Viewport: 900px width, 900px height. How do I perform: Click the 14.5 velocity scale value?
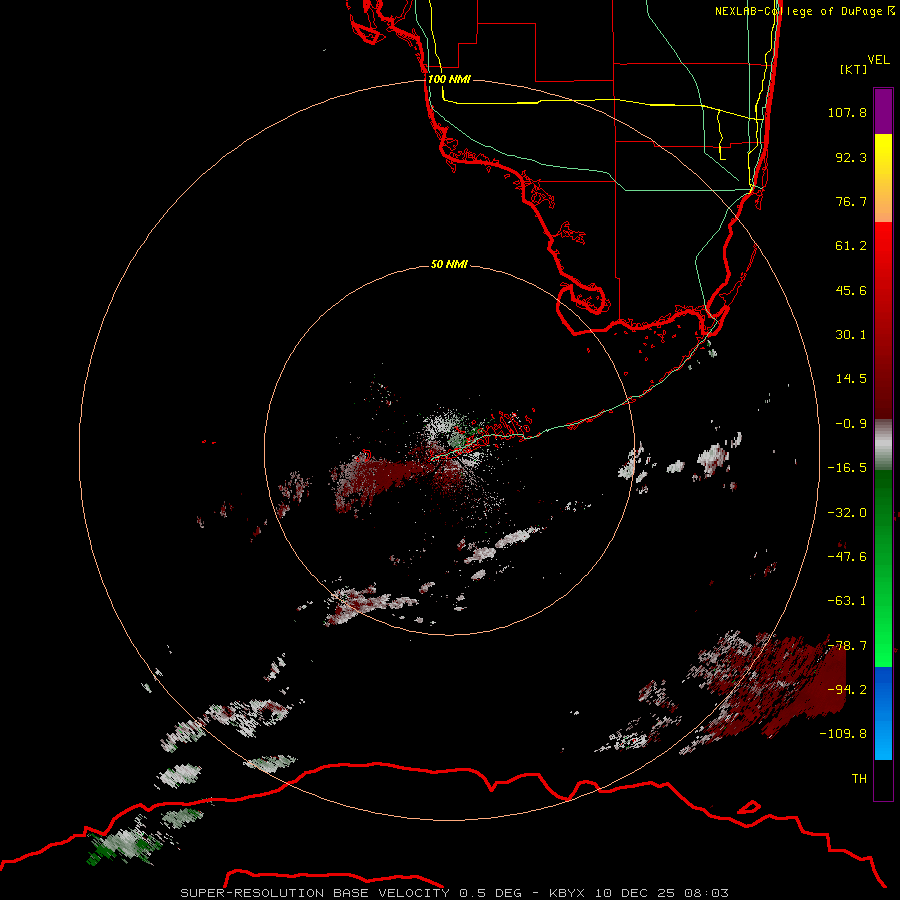[851, 379]
